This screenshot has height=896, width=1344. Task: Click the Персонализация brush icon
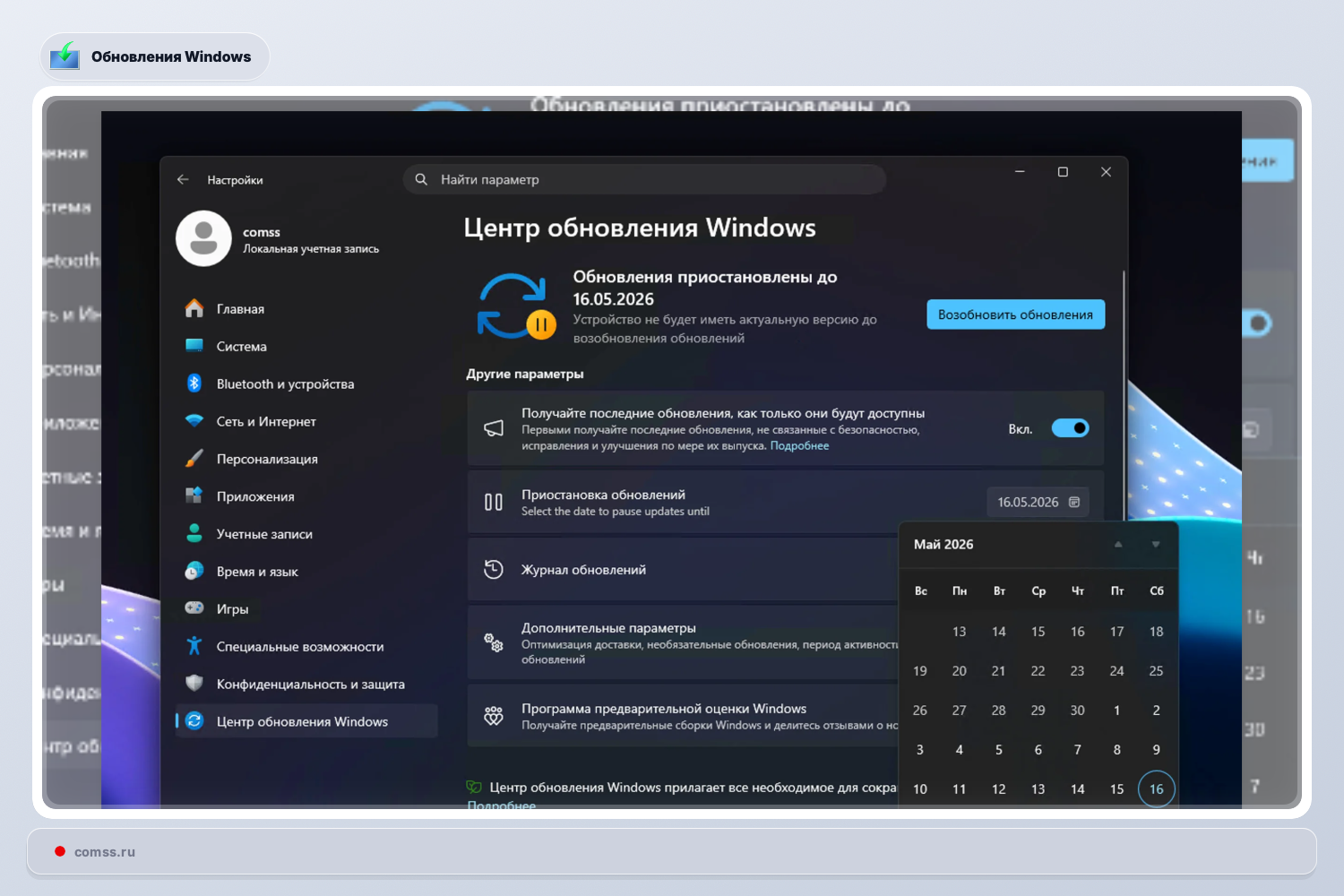coord(194,458)
